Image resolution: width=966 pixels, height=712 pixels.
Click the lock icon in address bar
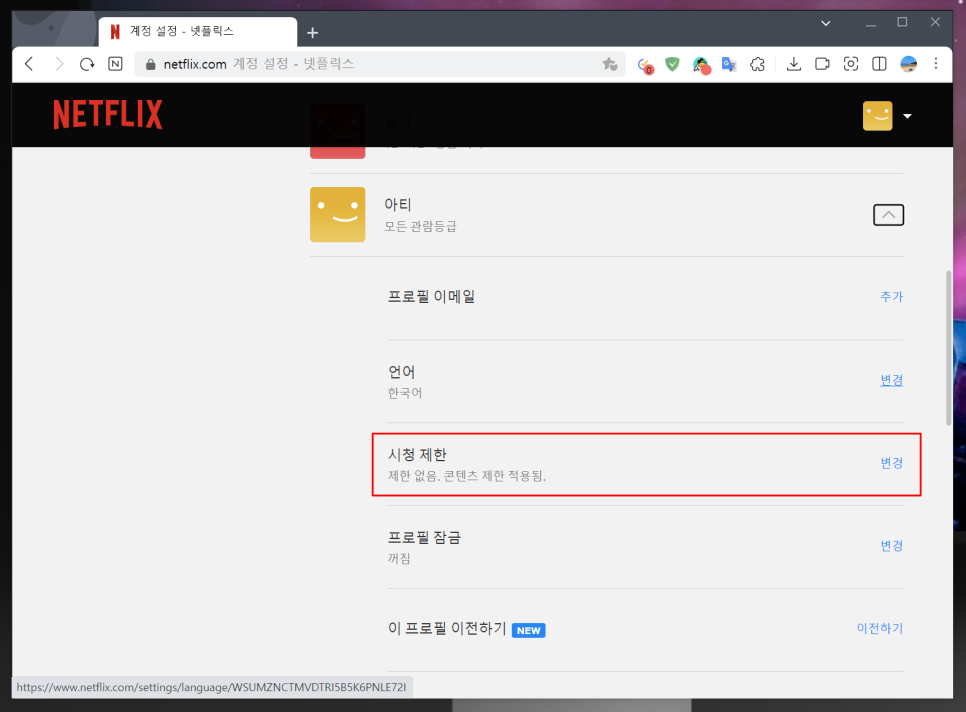[150, 64]
